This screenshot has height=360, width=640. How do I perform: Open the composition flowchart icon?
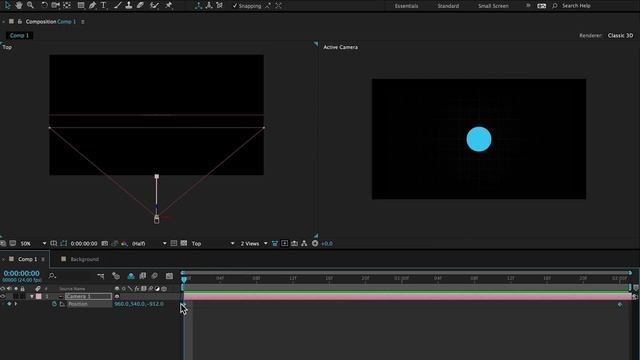[x=304, y=243]
